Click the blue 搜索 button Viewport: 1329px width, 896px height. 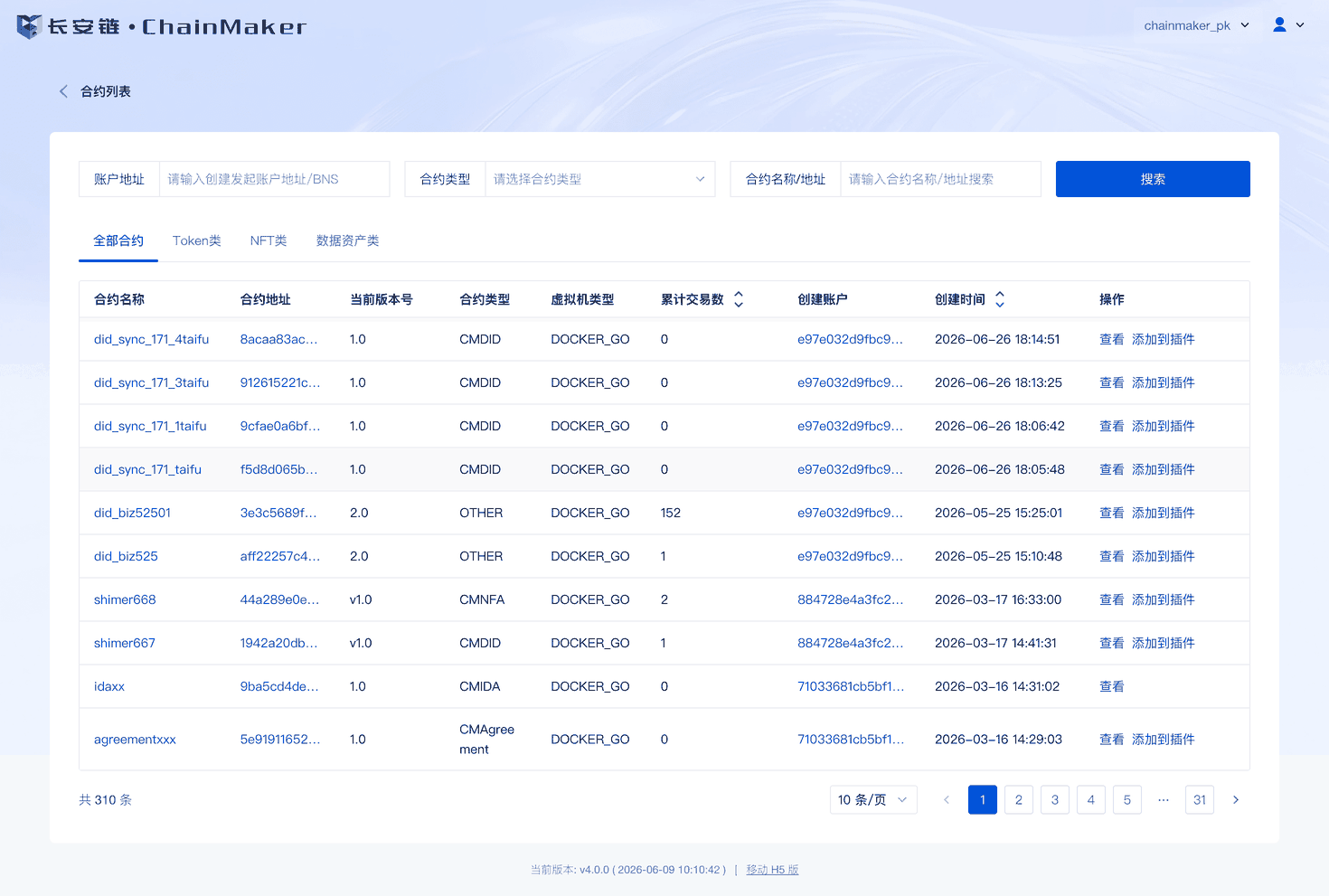(1153, 179)
